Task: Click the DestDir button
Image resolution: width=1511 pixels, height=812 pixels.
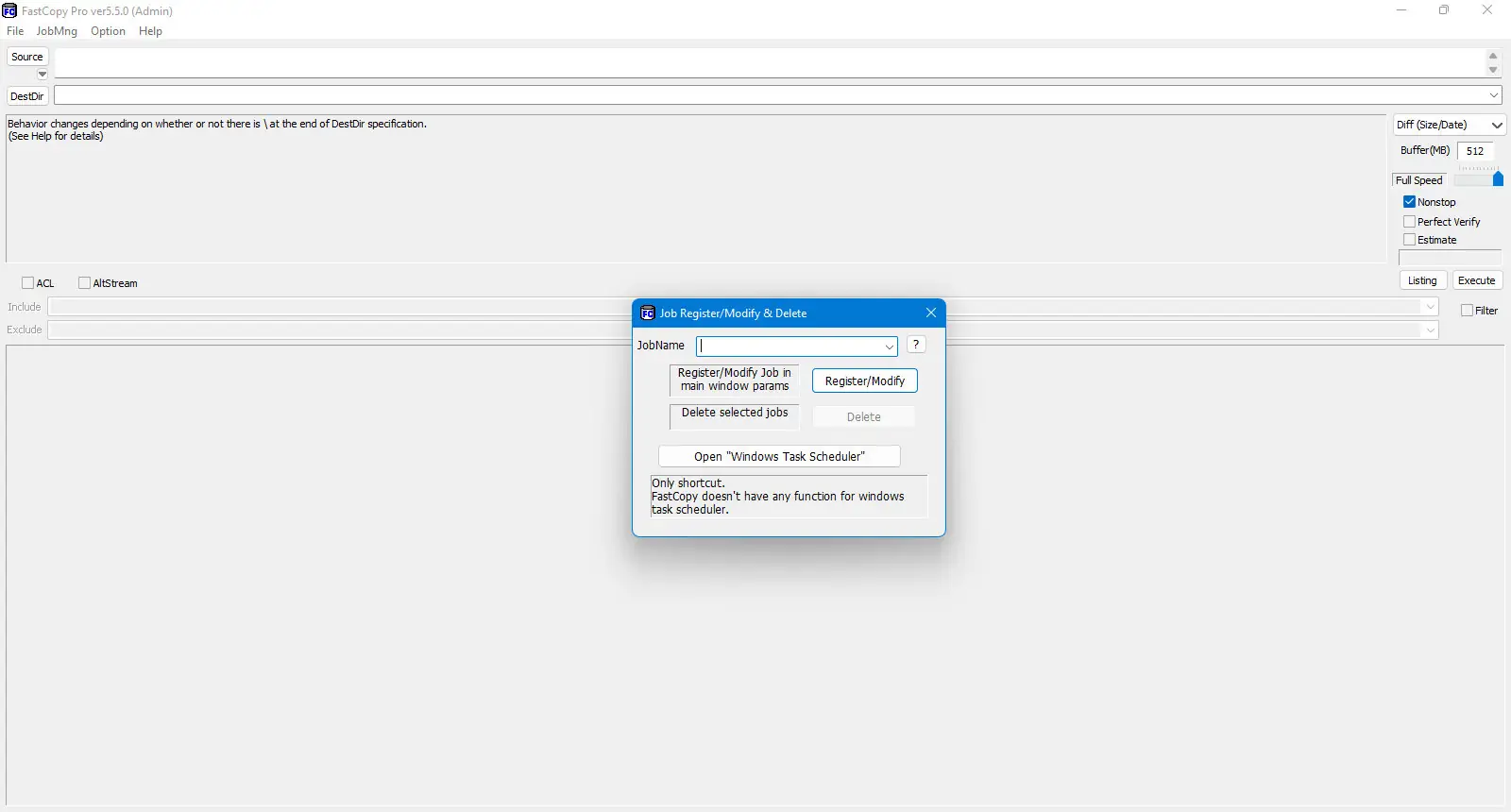Action: tap(27, 96)
